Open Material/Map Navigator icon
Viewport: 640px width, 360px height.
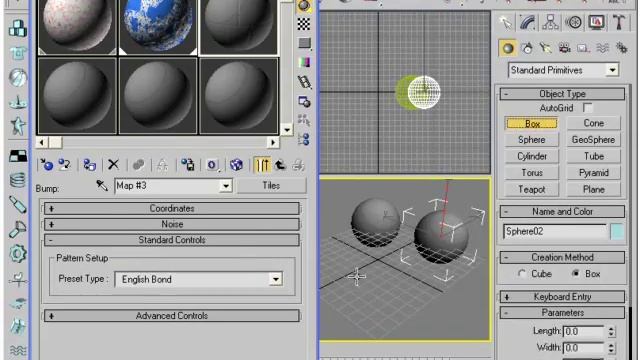pos(304,140)
